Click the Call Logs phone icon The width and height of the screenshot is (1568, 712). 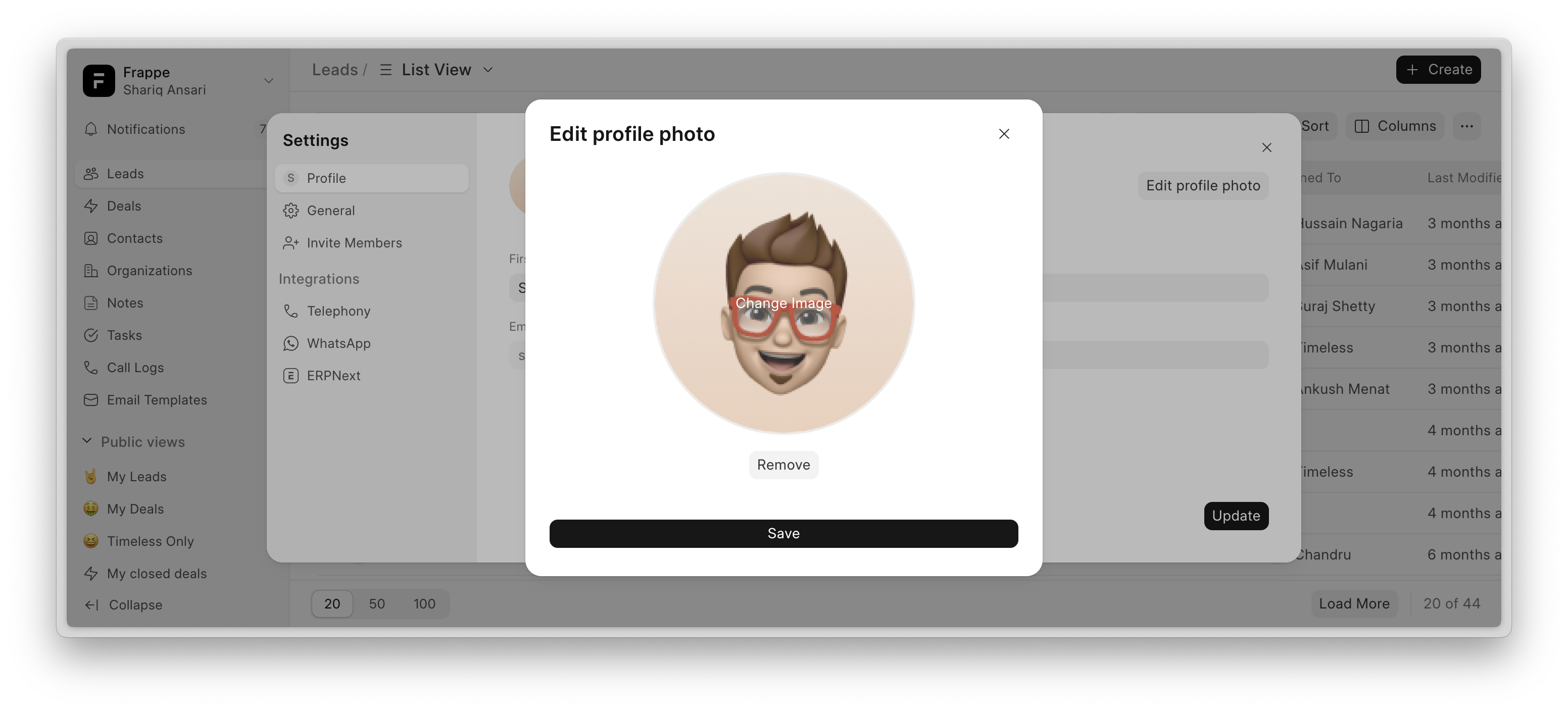point(91,368)
